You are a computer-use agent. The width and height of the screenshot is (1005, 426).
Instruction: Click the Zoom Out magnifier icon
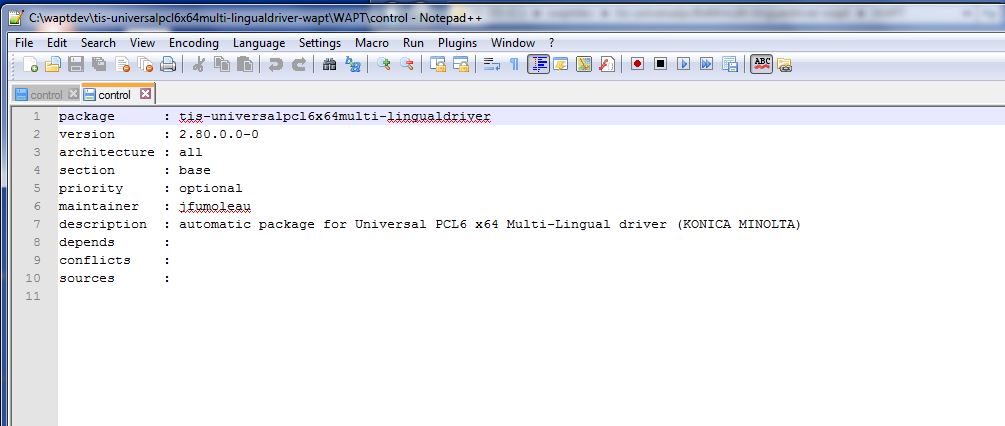pyautogui.click(x=406, y=64)
